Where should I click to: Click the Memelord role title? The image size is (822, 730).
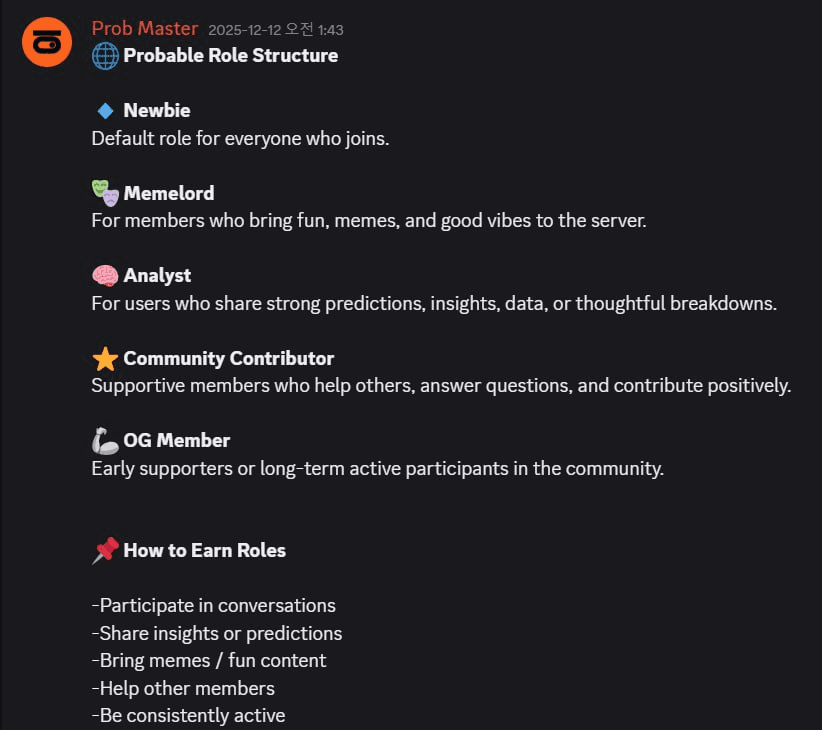tap(169, 193)
